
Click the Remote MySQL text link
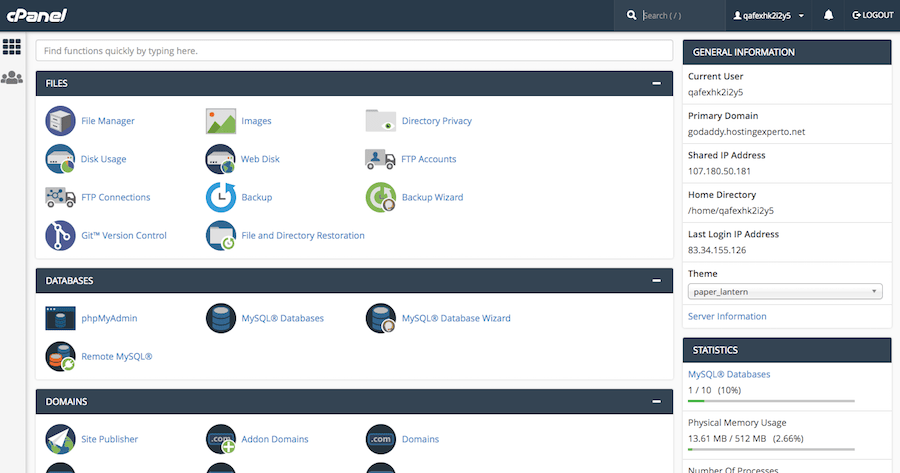(117, 356)
